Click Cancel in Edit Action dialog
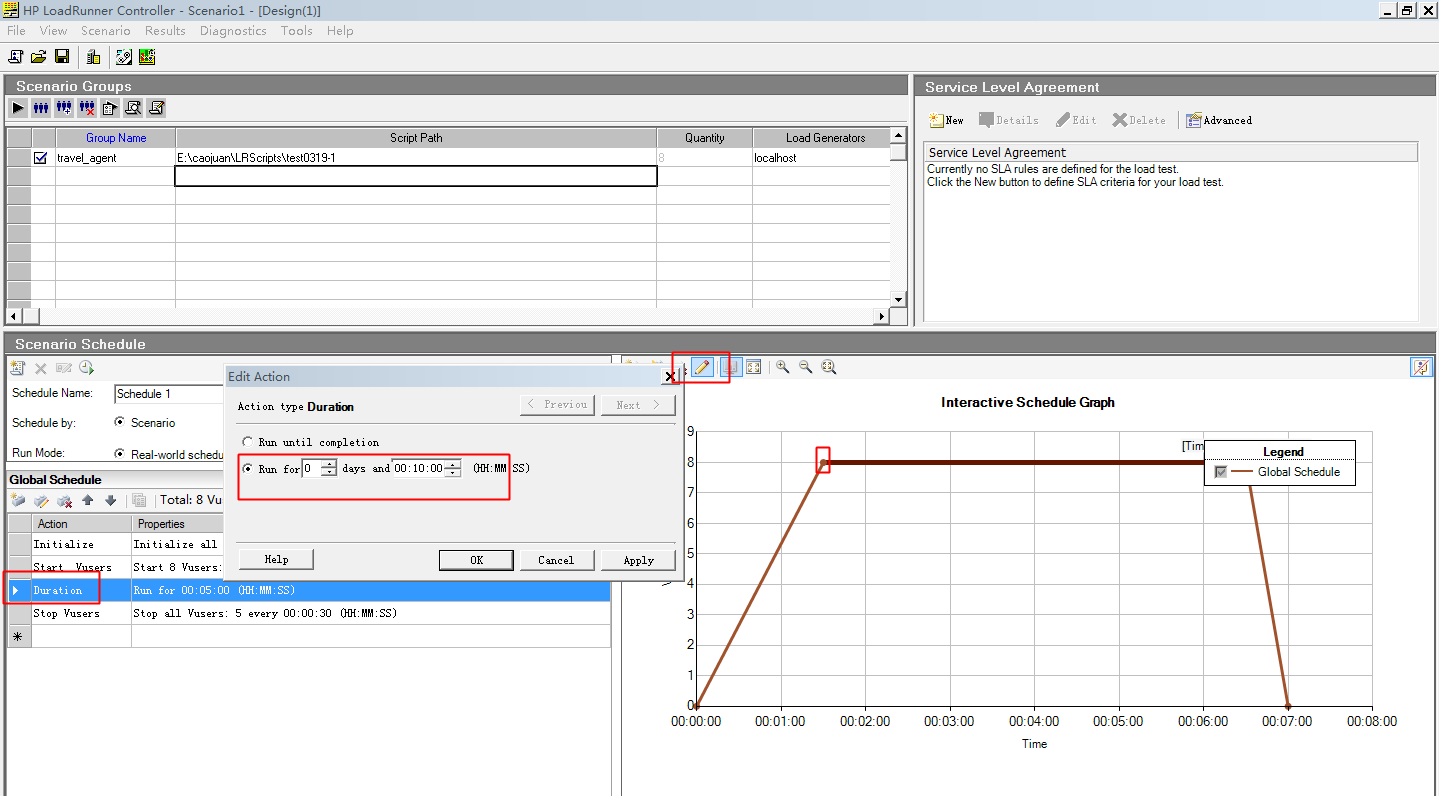 coord(557,560)
